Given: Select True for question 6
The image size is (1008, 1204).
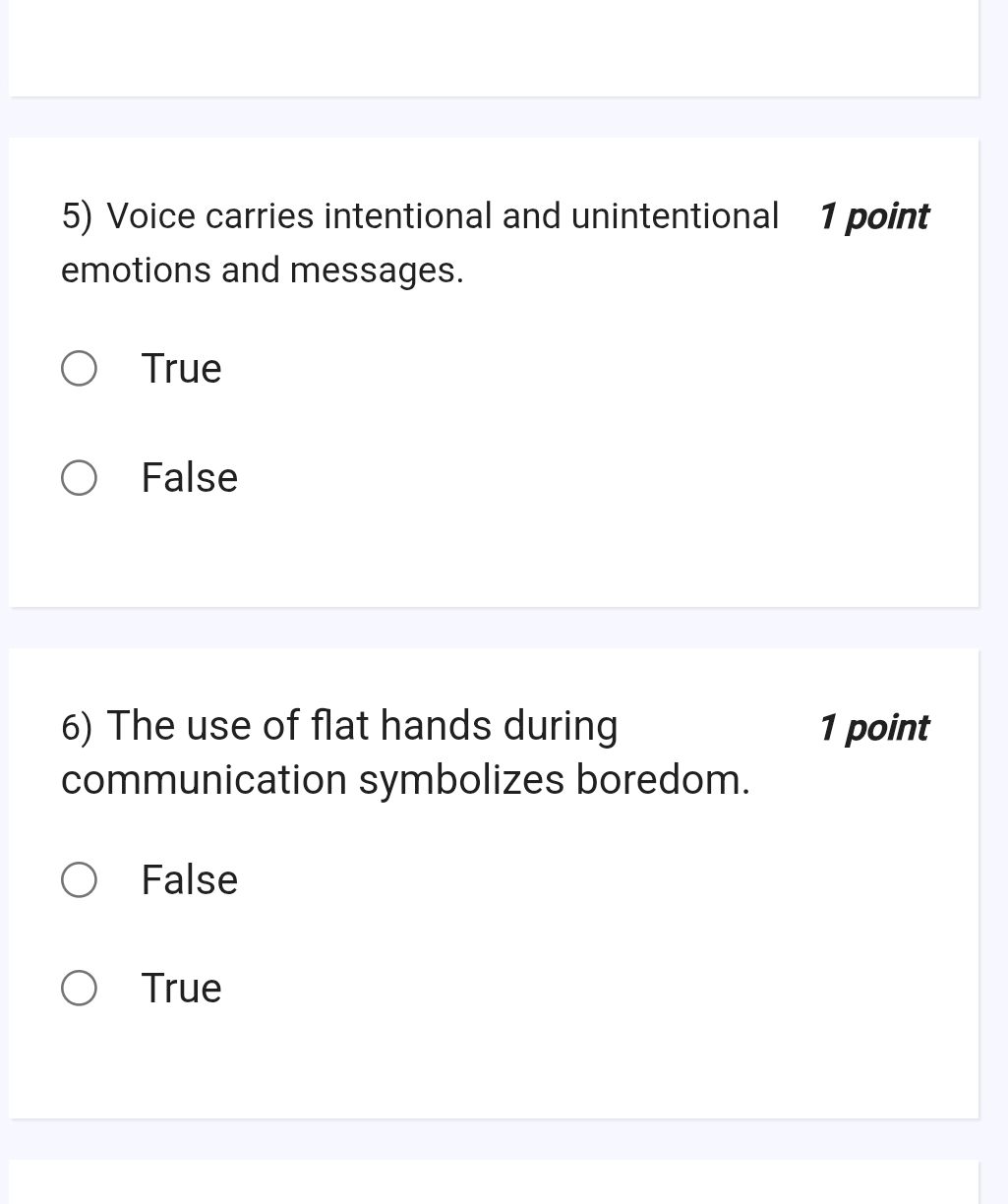Looking at the screenshot, I should click(x=79, y=988).
